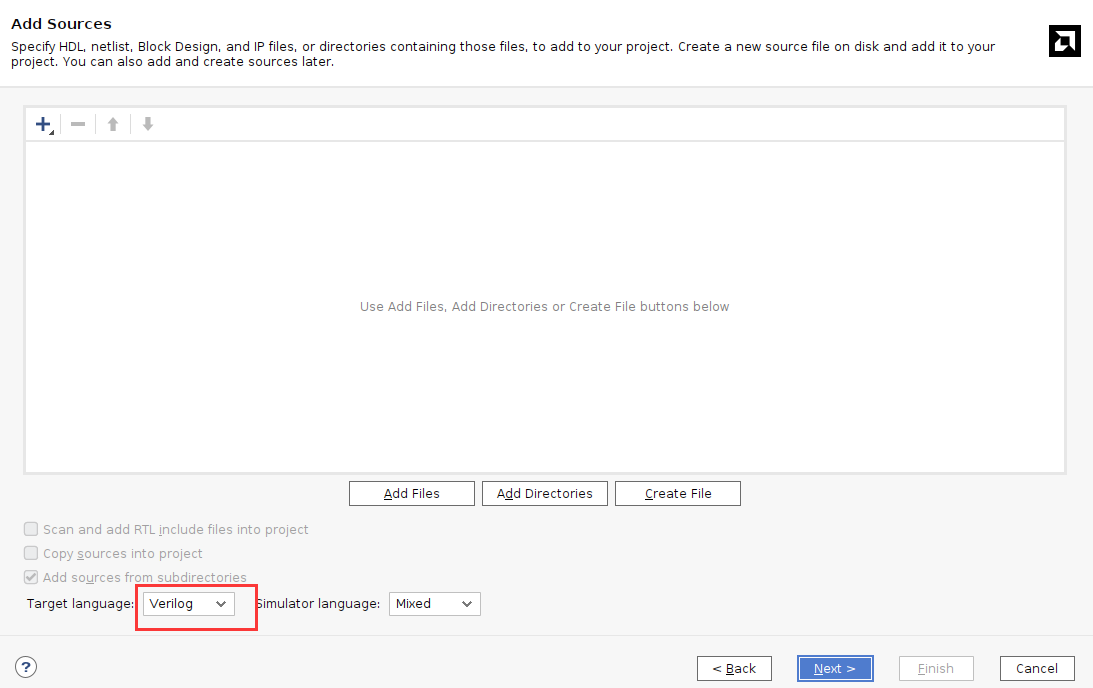Click the Add Directories button
Screen dimensions: 1093x688
(544, 494)
